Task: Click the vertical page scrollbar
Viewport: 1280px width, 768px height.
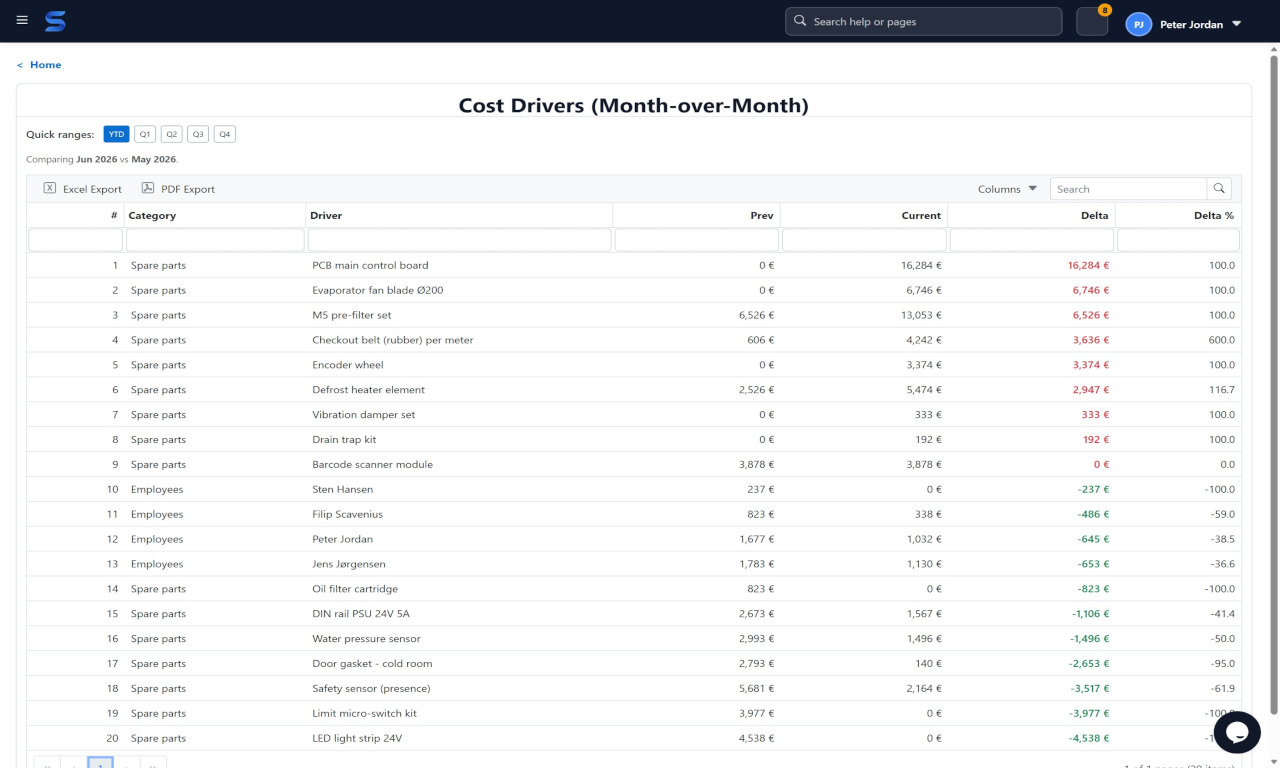Action: [x=1274, y=384]
